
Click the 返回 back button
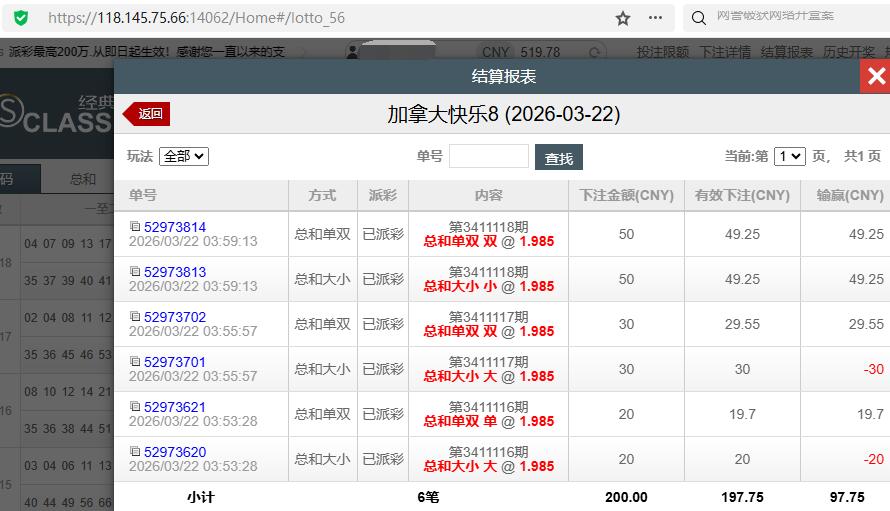pyautogui.click(x=147, y=114)
